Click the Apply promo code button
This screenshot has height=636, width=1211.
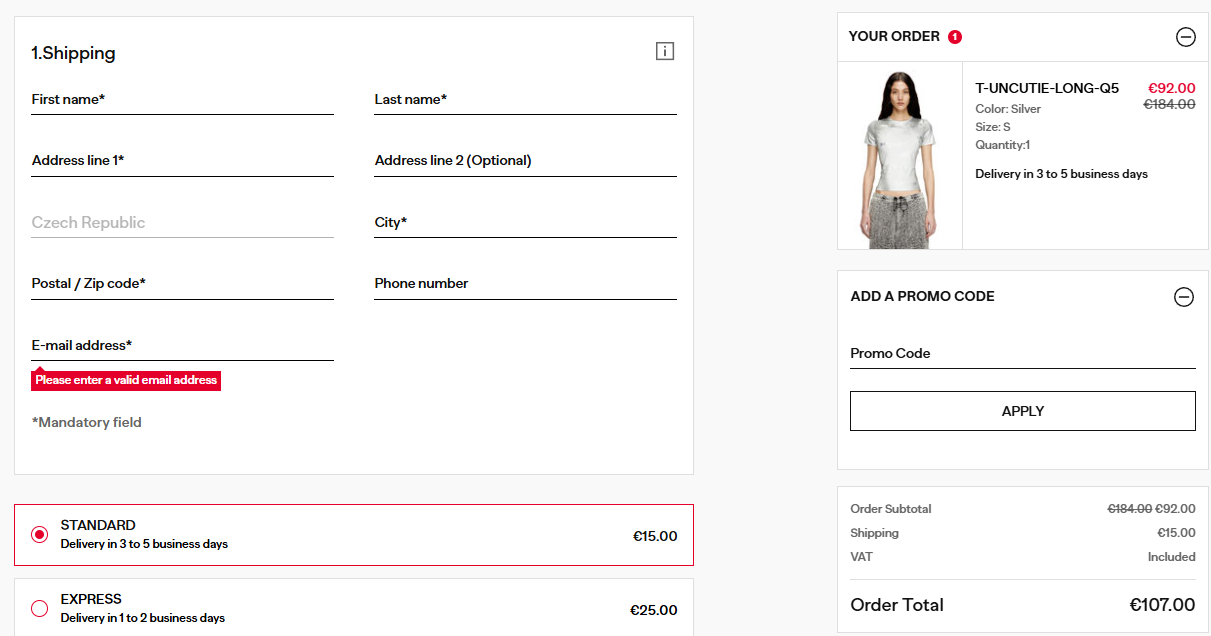[1022, 411]
